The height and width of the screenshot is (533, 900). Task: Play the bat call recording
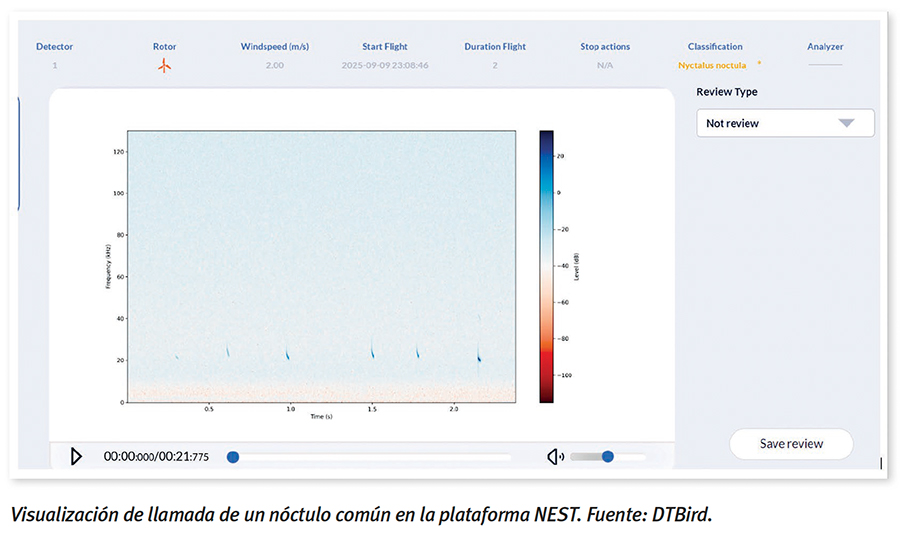76,457
